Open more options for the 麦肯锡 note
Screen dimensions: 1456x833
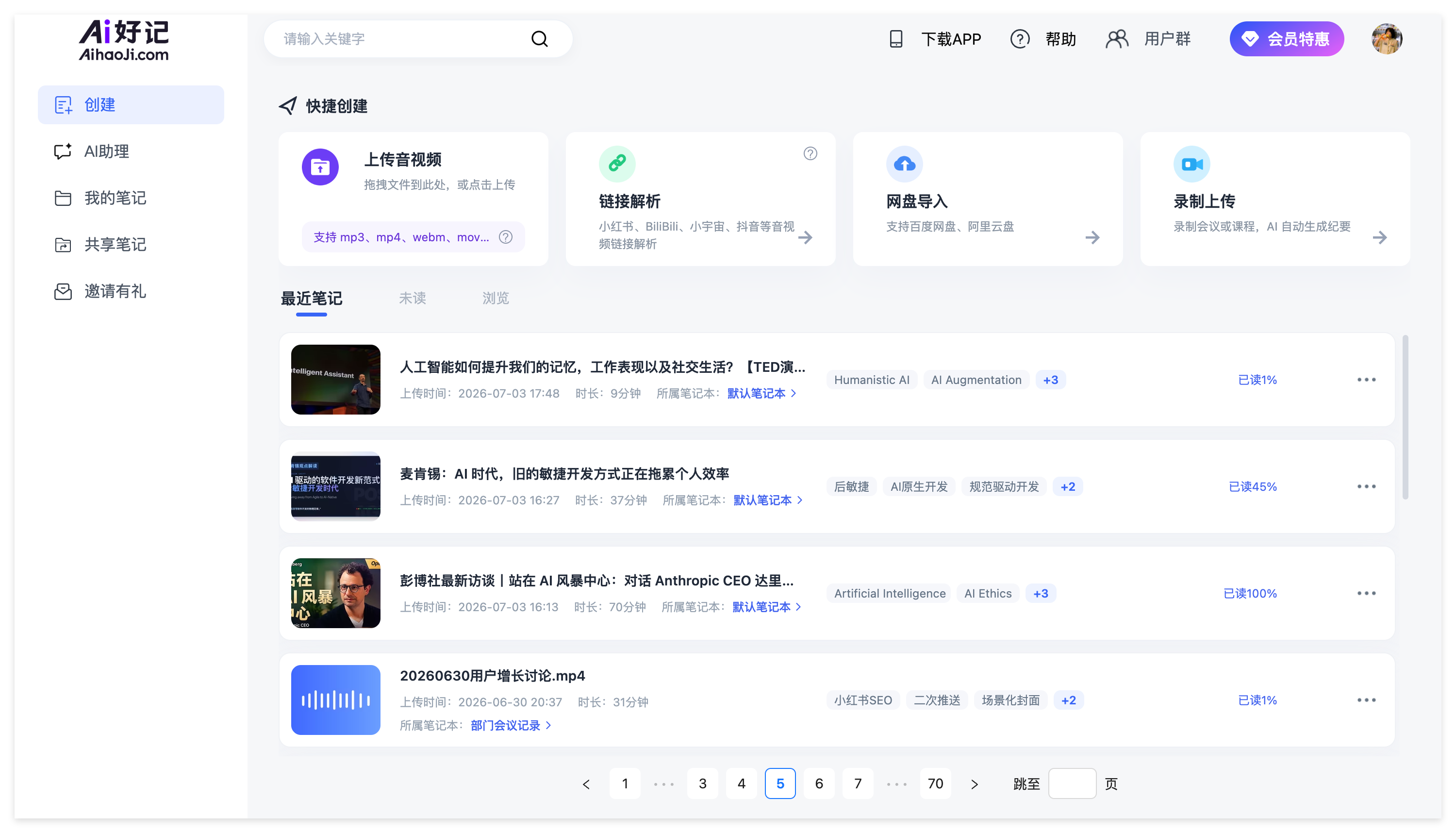click(x=1366, y=486)
